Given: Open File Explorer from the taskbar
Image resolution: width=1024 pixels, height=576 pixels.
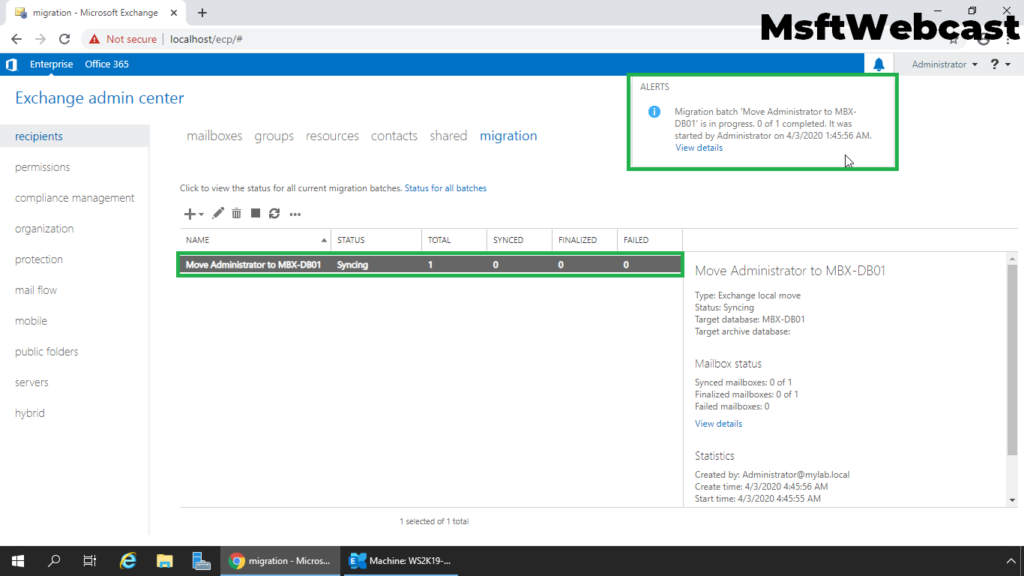Looking at the screenshot, I should coord(165,561).
